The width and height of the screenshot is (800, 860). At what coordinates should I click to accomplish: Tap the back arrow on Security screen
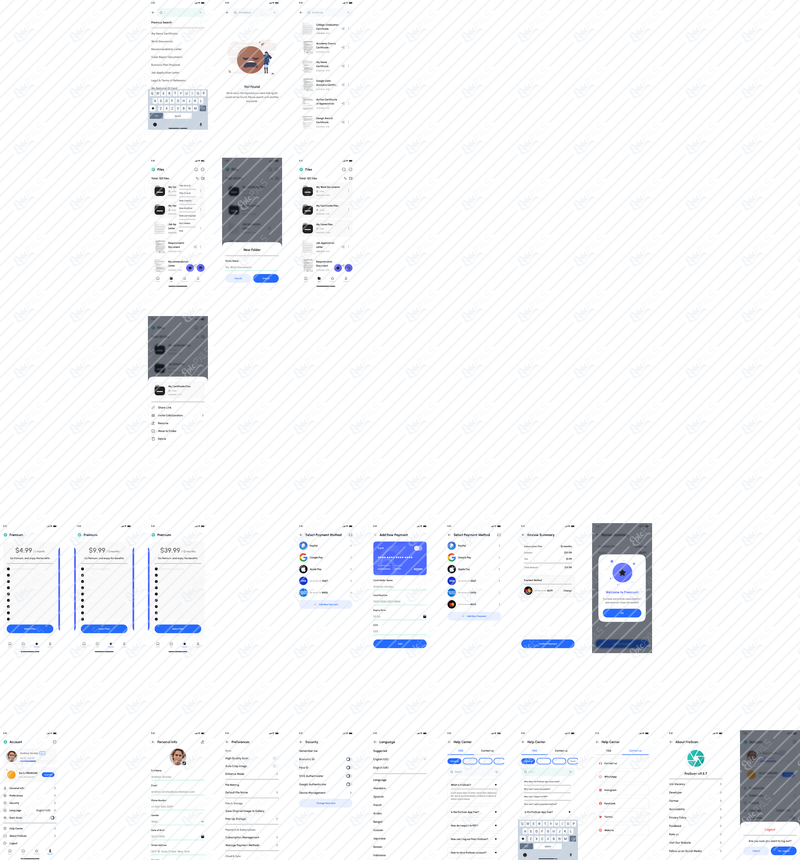coord(301,742)
